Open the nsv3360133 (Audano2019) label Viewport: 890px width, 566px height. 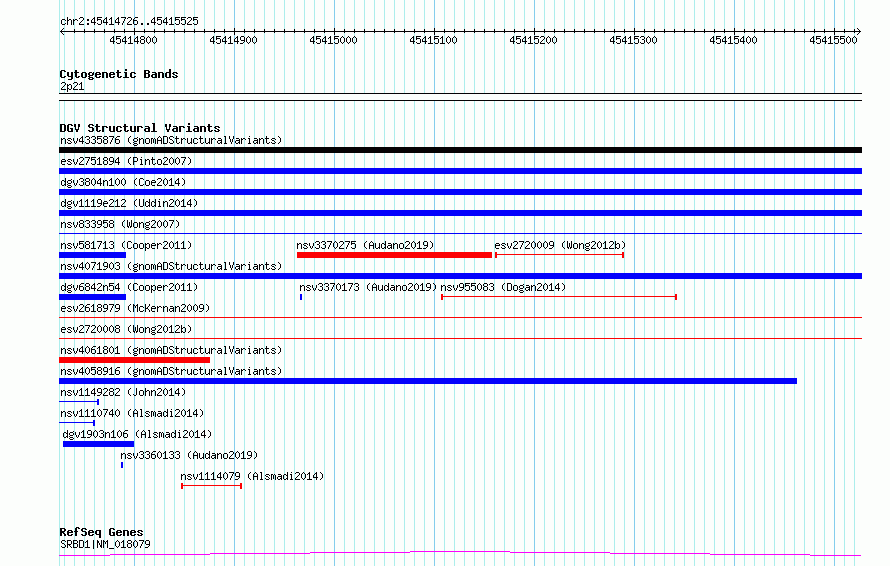point(189,455)
